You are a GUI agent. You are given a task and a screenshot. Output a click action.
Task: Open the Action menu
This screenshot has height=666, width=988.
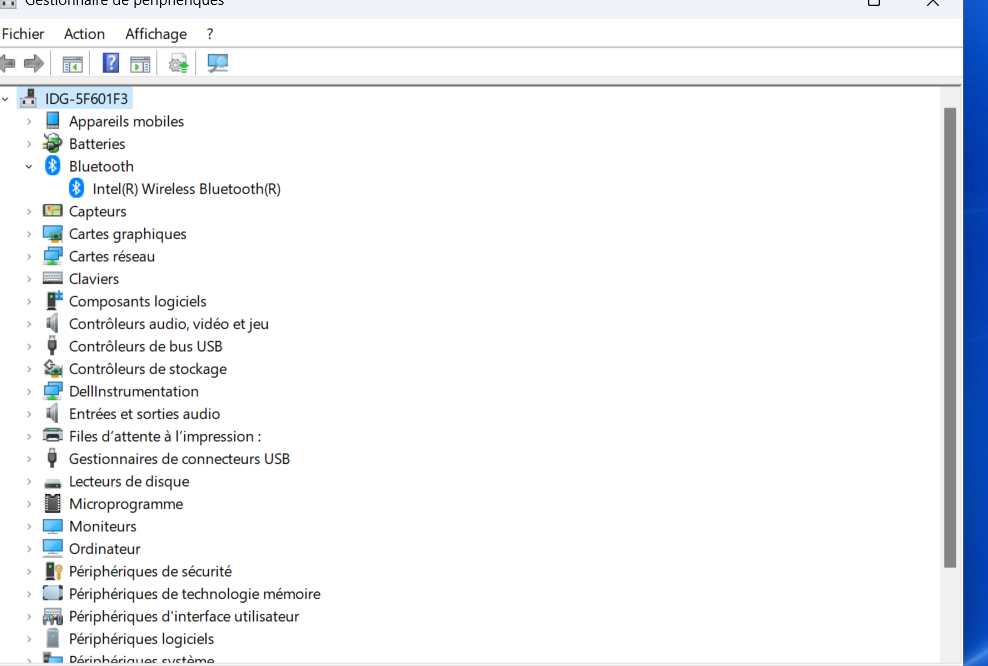[x=84, y=34]
